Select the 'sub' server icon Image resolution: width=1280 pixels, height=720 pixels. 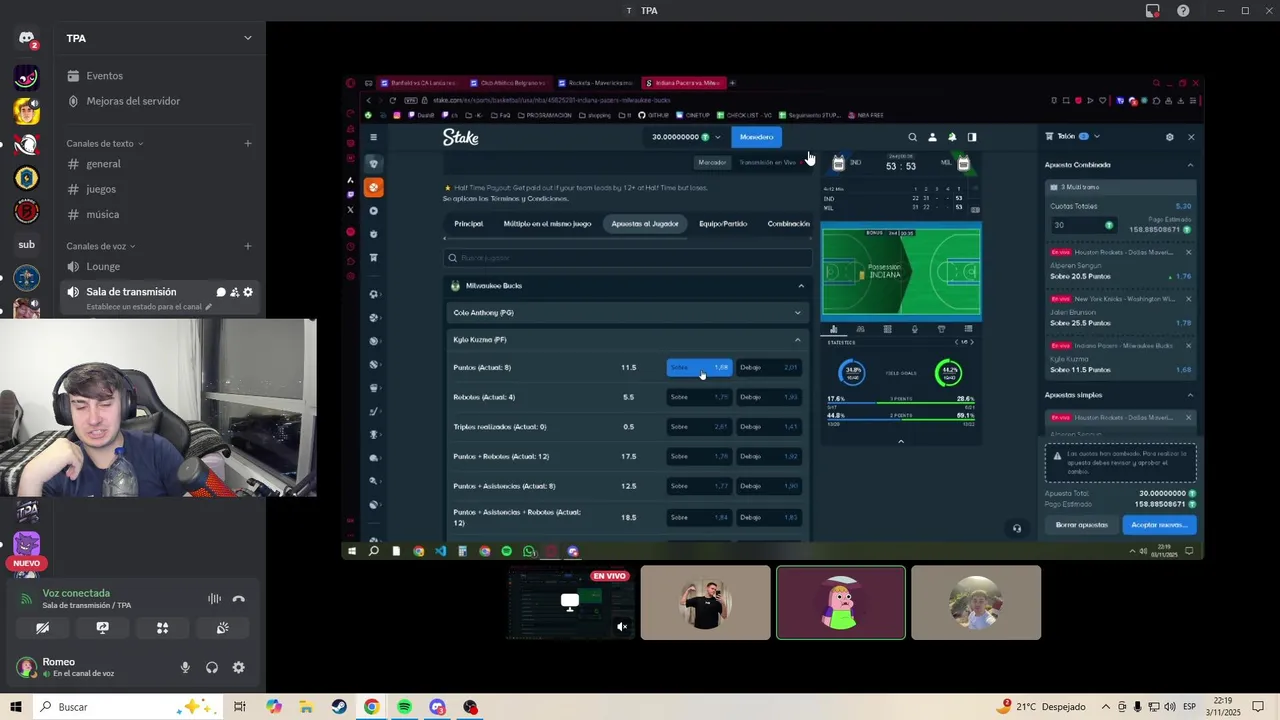click(x=27, y=245)
